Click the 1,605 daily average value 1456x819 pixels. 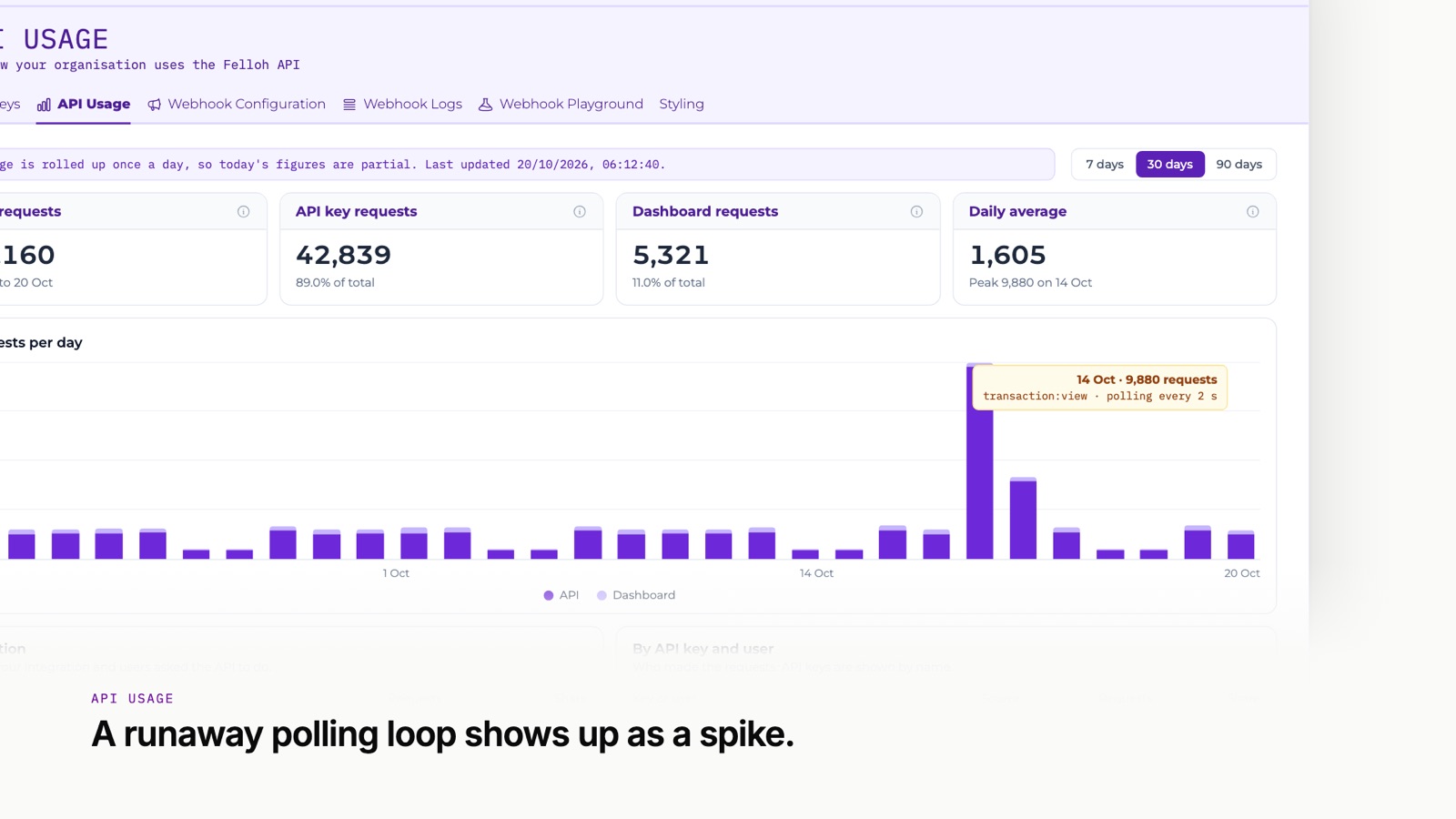[1007, 255]
